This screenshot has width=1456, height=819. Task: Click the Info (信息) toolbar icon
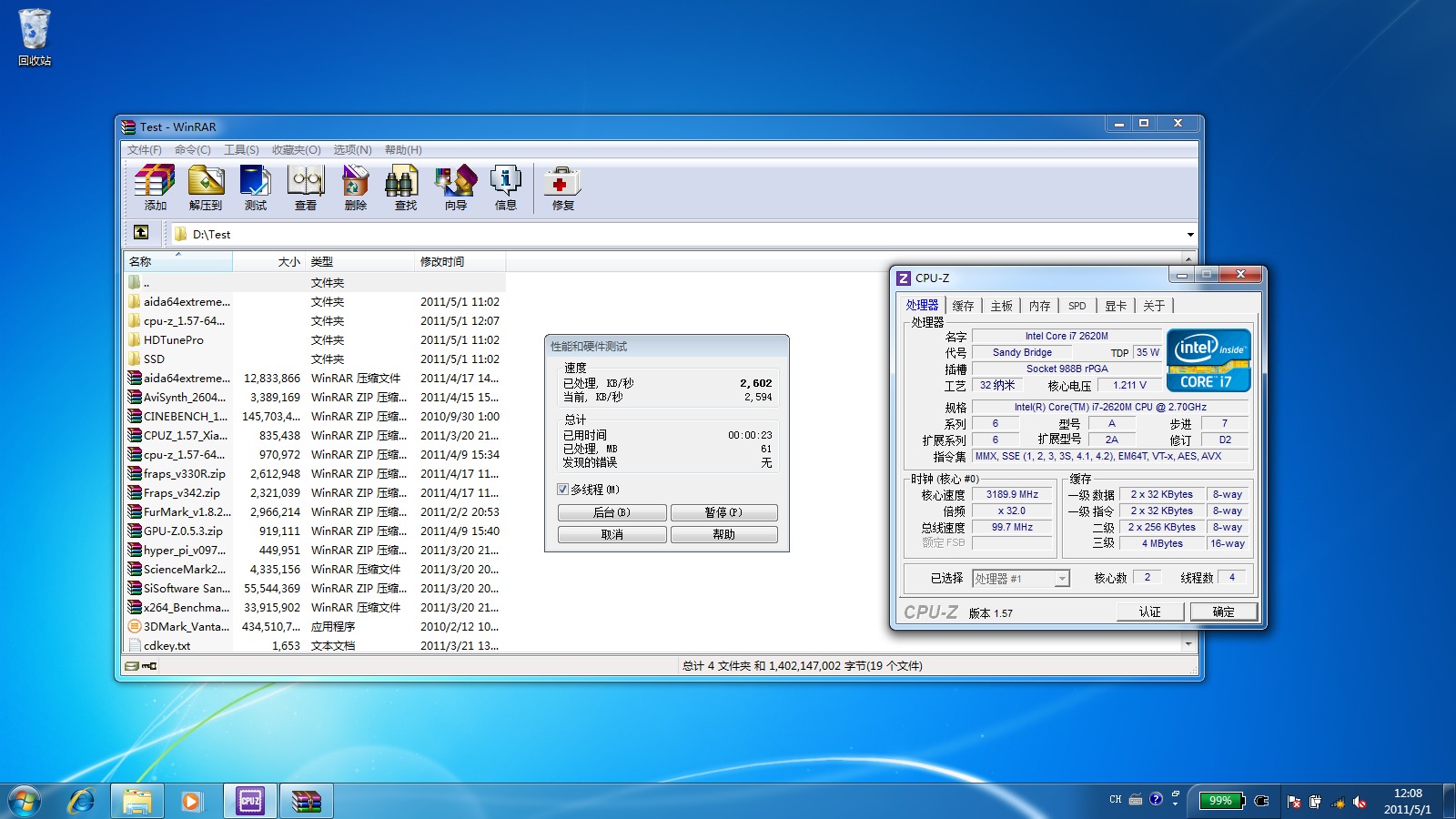coord(506,188)
